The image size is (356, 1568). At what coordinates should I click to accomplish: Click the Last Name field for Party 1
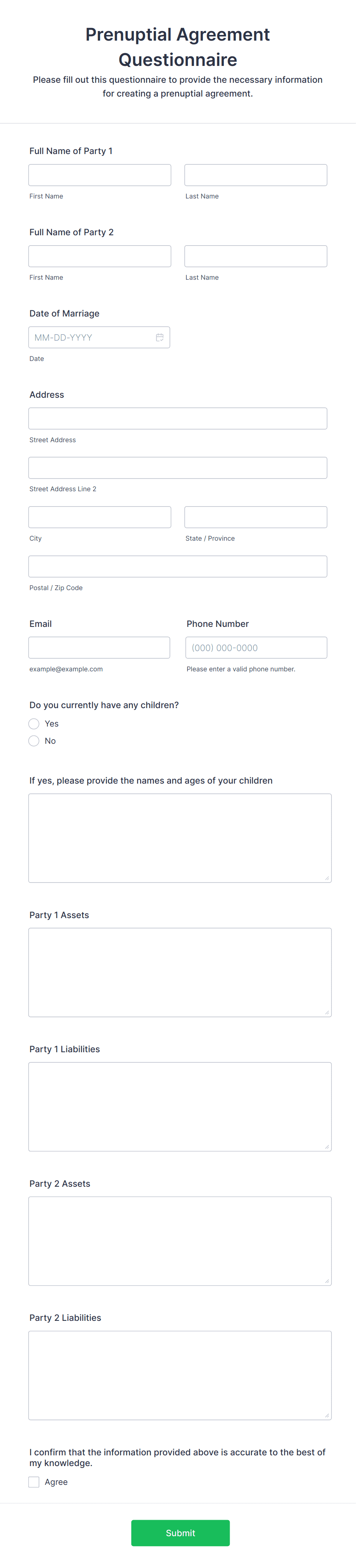coord(256,175)
